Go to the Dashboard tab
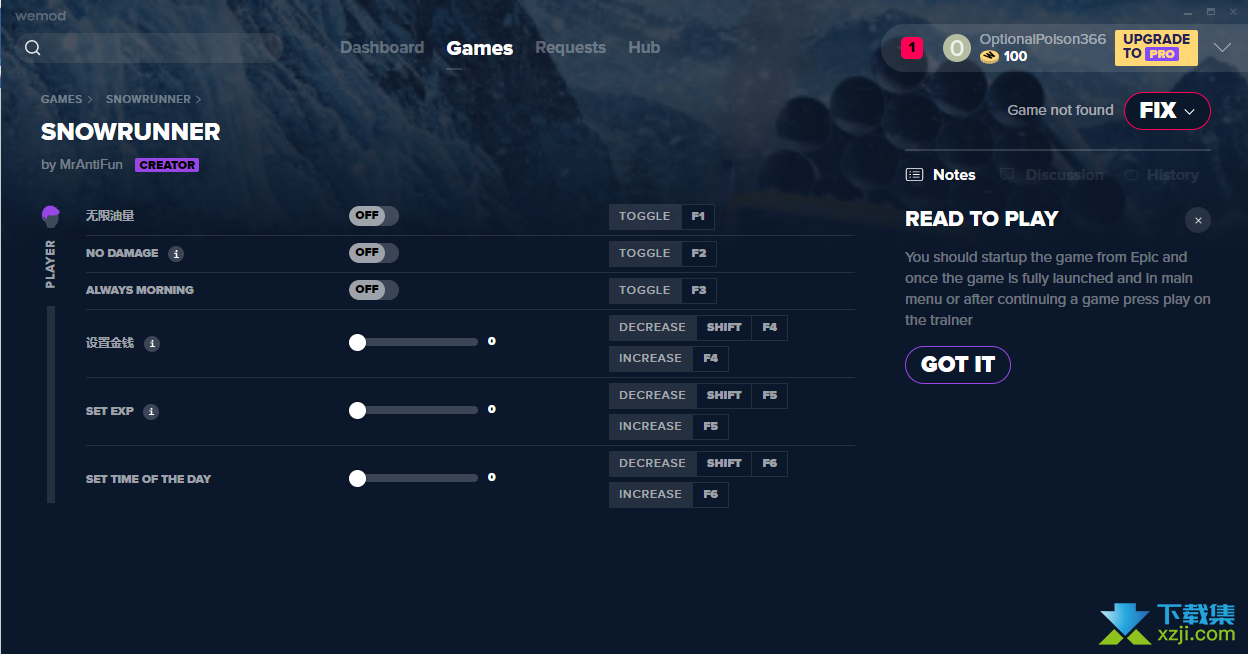This screenshot has height=654, width=1248. (x=382, y=48)
